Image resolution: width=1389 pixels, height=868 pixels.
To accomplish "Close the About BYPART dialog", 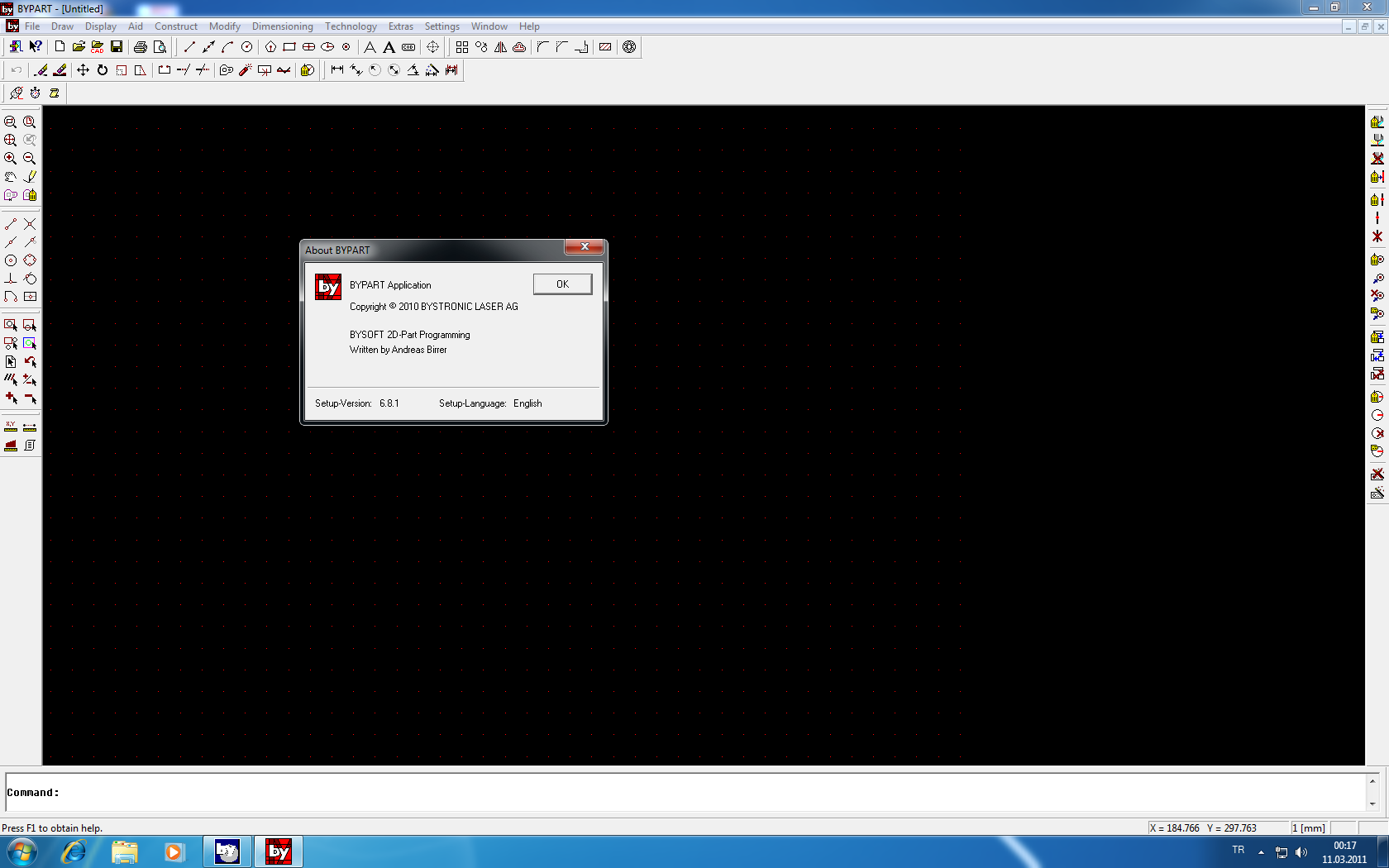I will 563,284.
